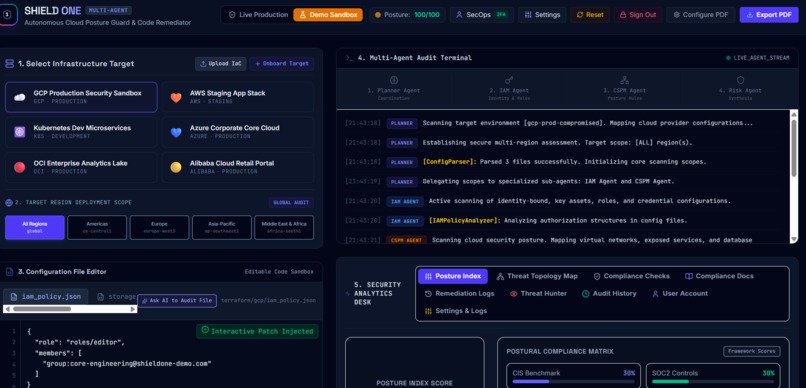
Task: Click the server stack icon beside Select Infrastructure Target
Action: tap(9, 64)
